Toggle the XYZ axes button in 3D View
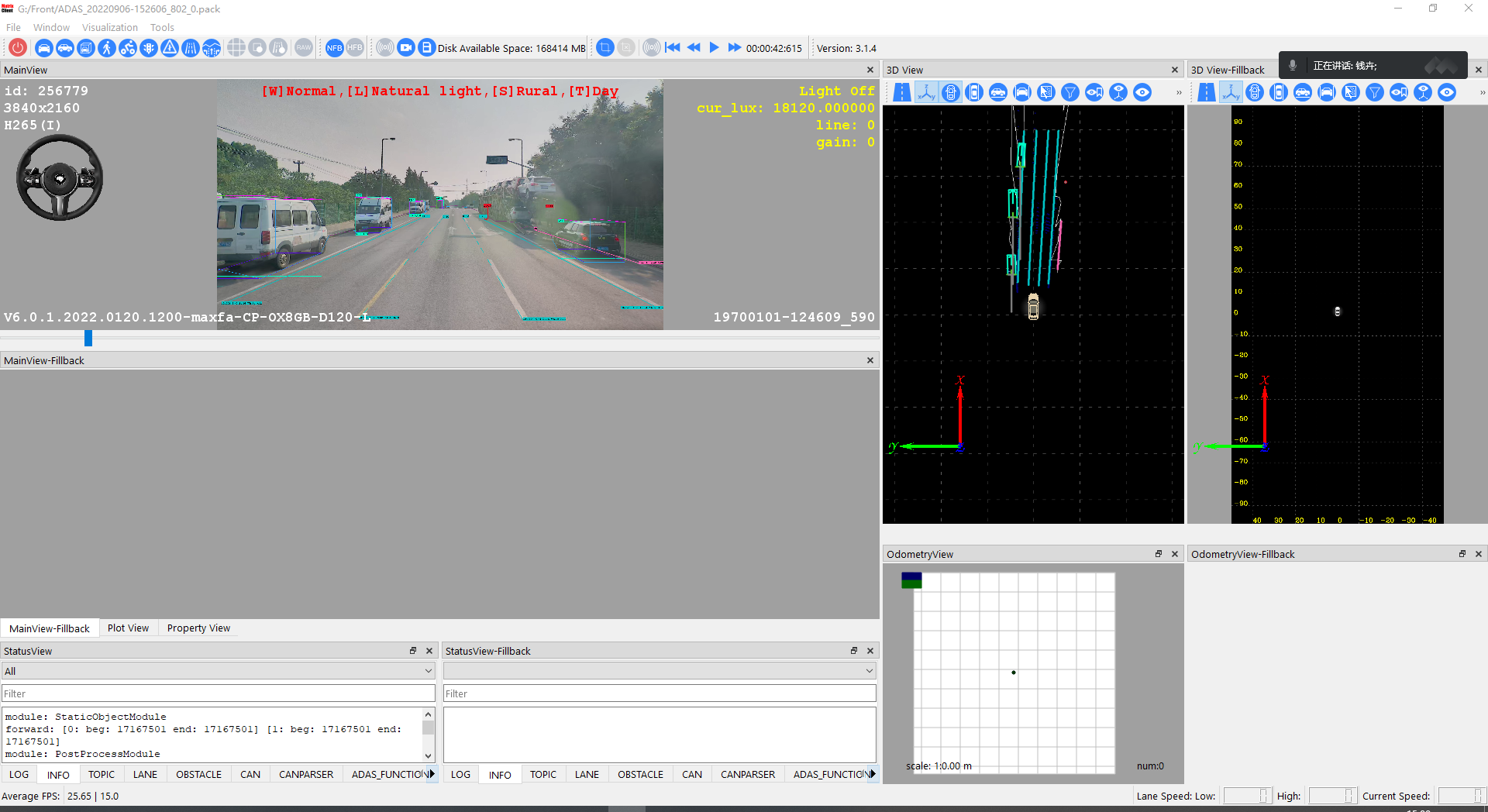 point(926,93)
